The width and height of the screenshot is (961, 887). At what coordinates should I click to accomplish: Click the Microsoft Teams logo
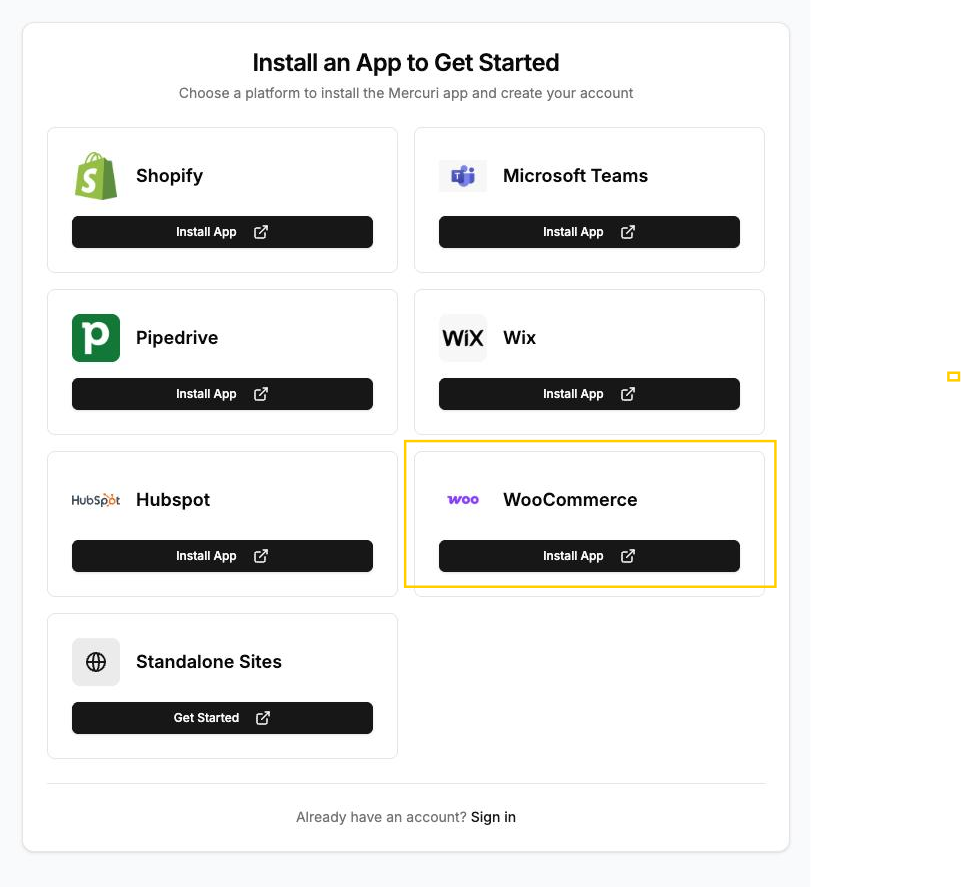tap(463, 176)
